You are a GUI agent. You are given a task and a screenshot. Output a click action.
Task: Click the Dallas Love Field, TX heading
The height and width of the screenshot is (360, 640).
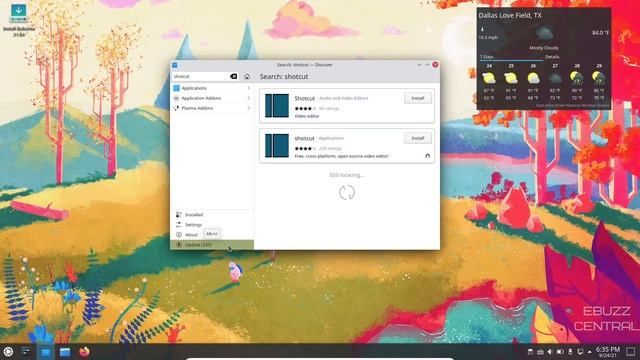point(510,16)
